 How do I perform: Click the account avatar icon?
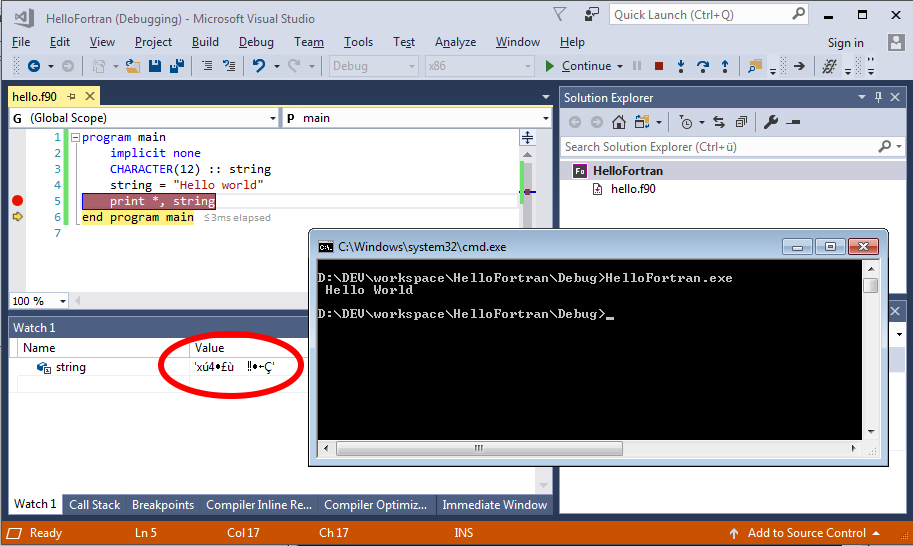pyautogui.click(x=896, y=42)
